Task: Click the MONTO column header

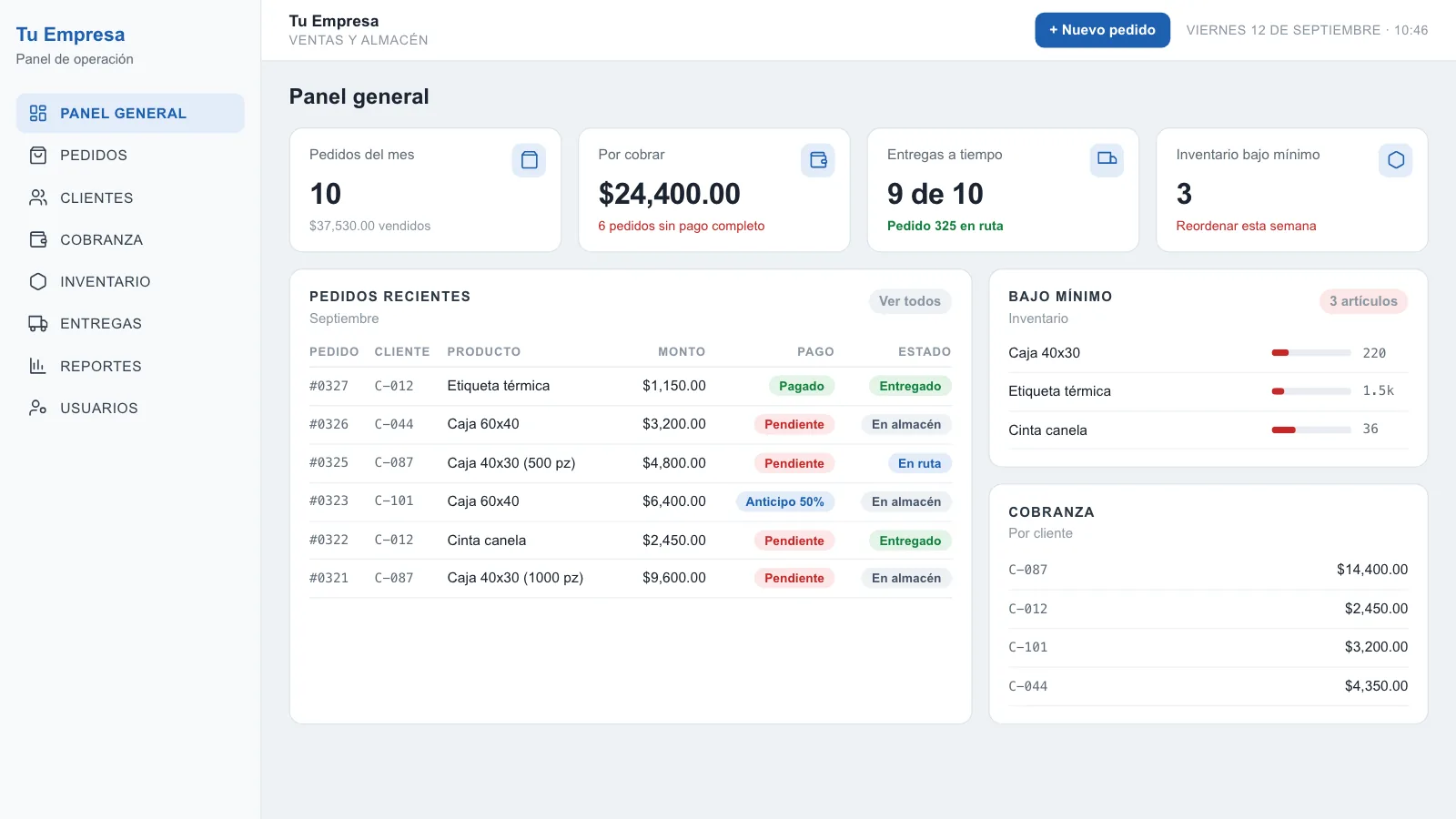Action: [x=682, y=351]
